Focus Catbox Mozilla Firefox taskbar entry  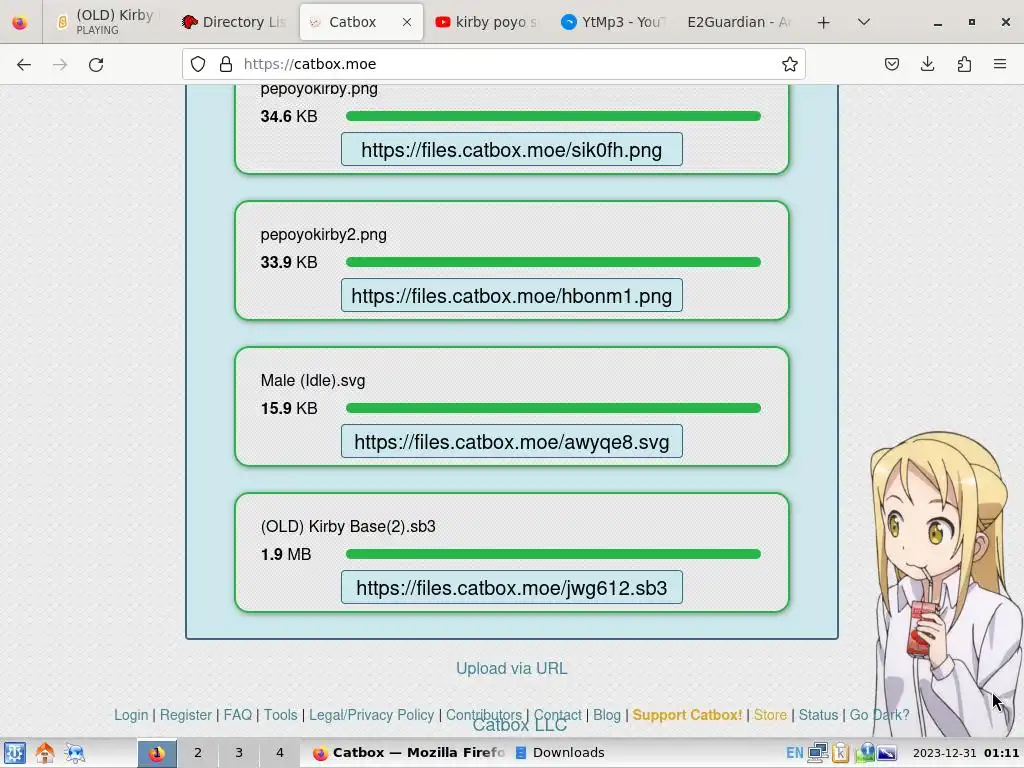click(x=409, y=753)
